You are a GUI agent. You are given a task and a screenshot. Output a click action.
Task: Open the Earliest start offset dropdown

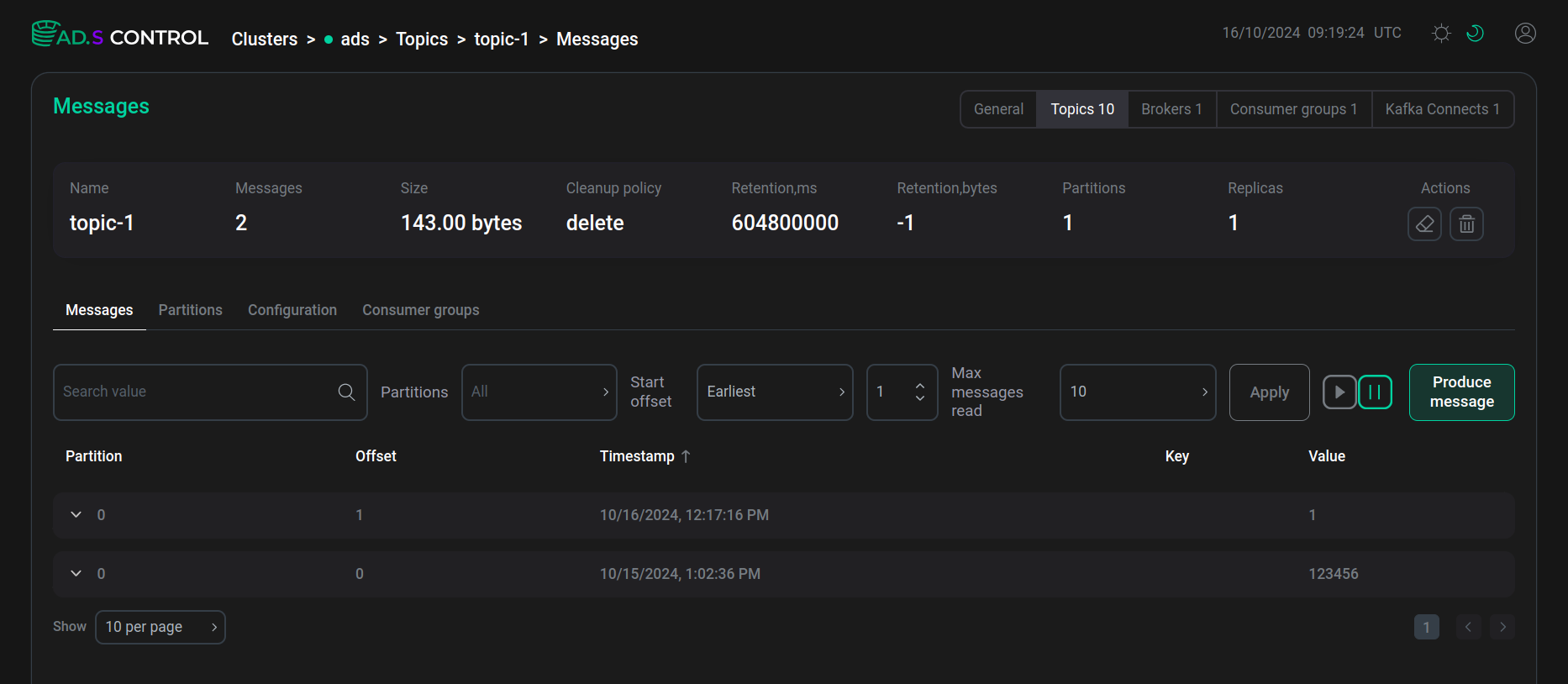point(775,392)
